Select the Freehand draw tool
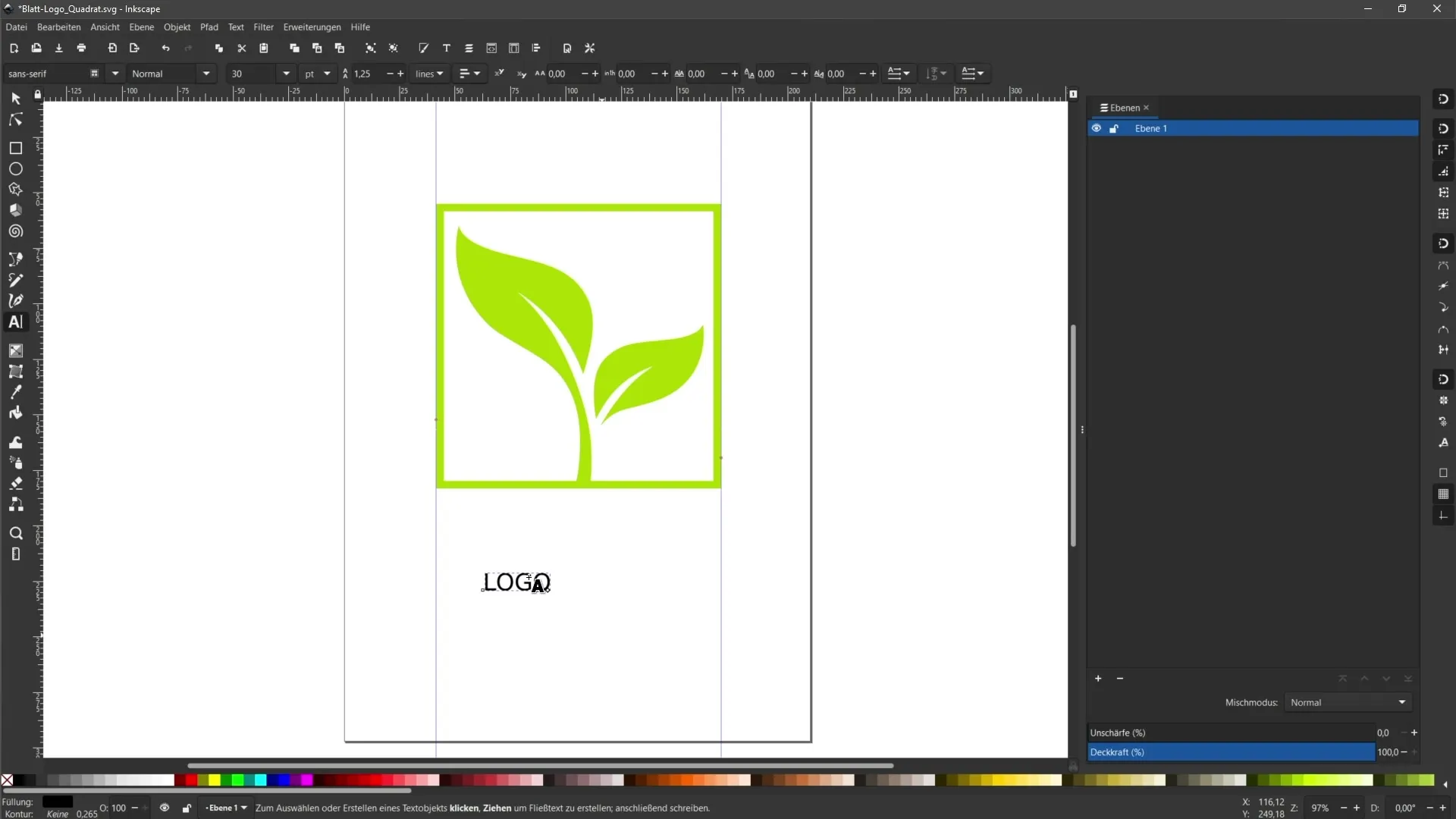Screen dimensions: 1456x819 (x=15, y=280)
